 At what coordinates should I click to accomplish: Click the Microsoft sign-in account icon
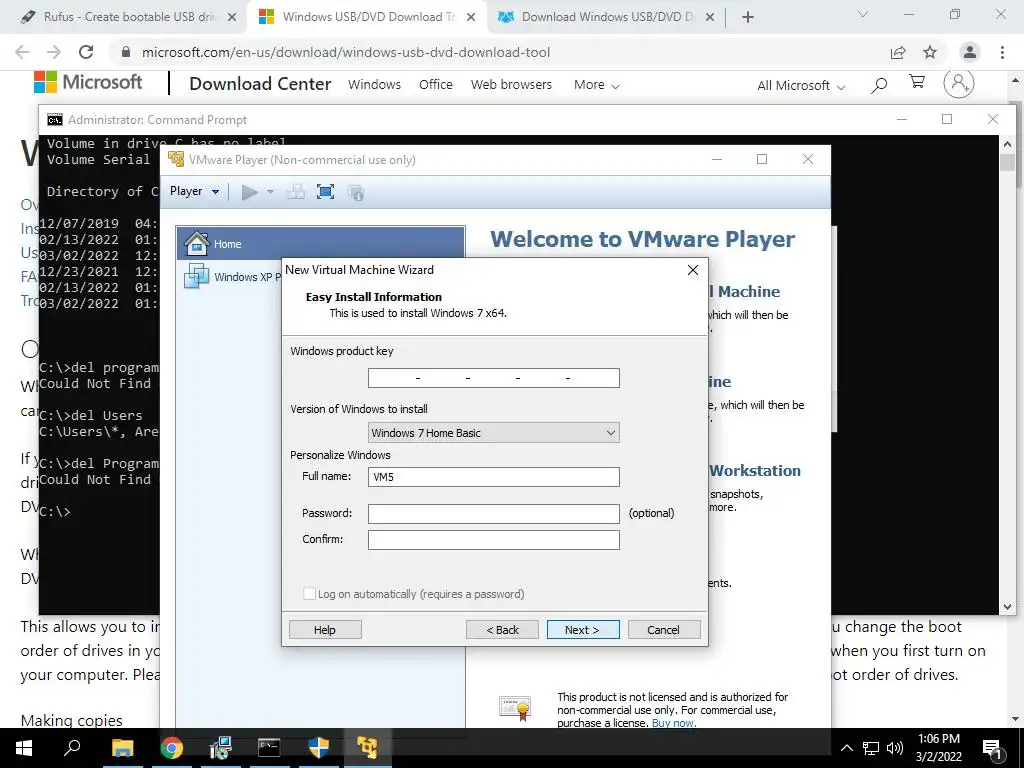point(959,83)
